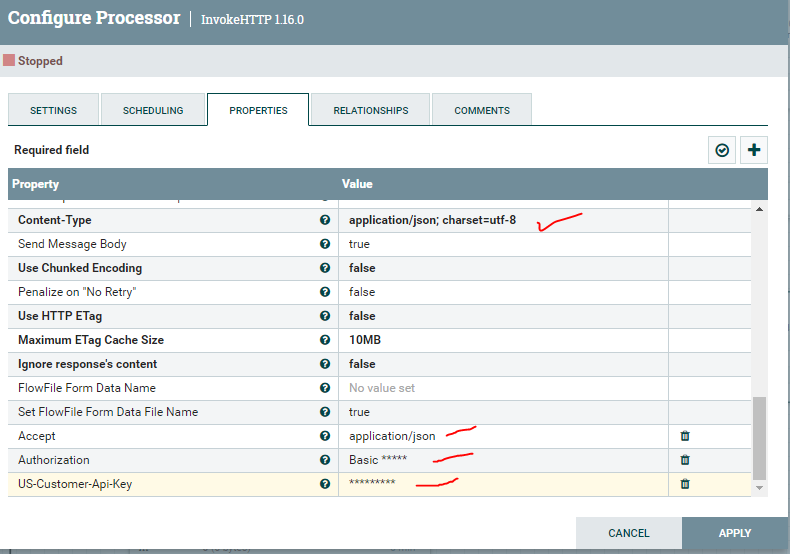Delete the Accept property with trash icon
This screenshot has height=554, width=790.
685,436
